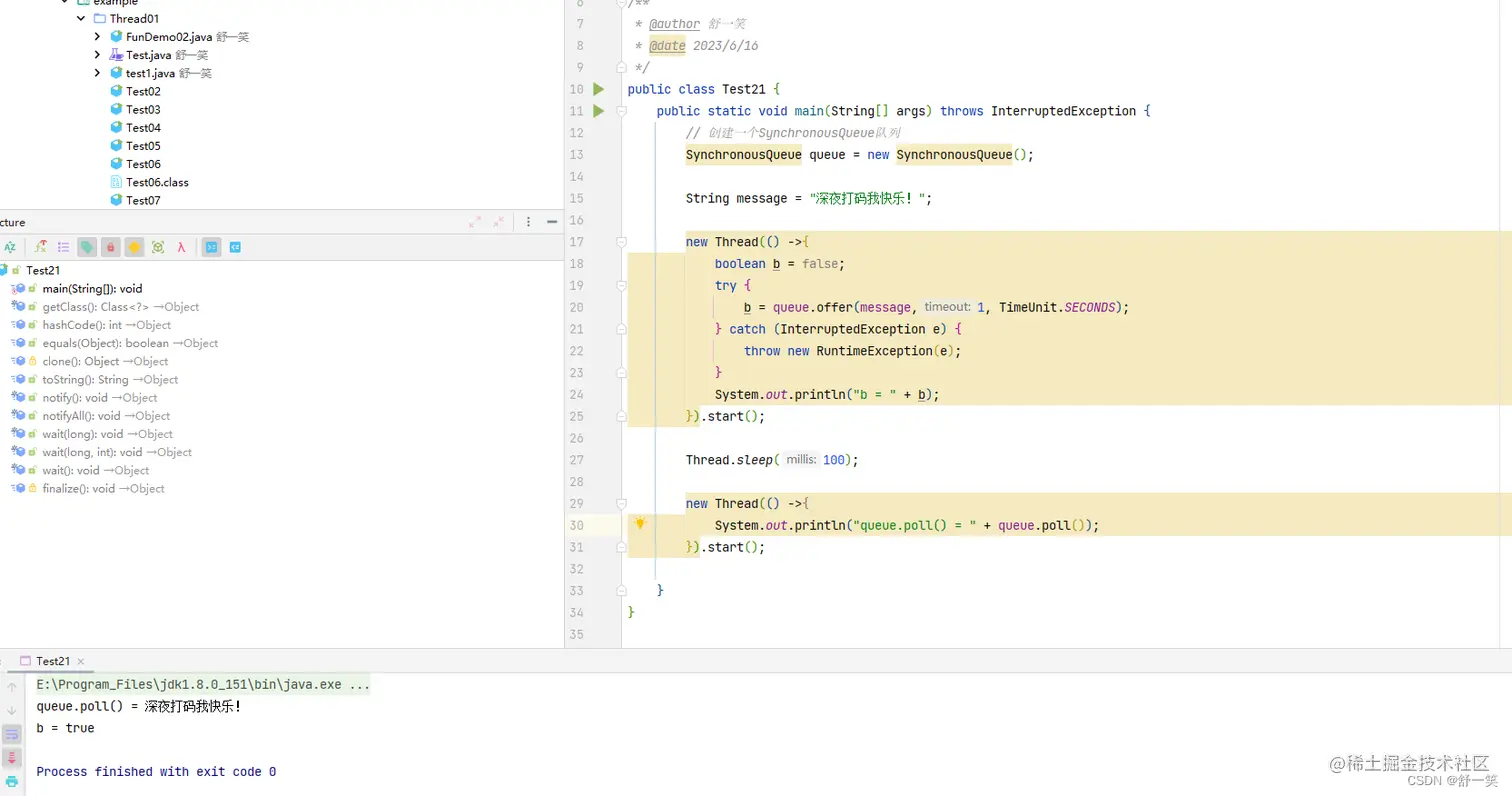The image size is (1512, 796).
Task: Expand test1.java node in project tree
Action: point(98,73)
